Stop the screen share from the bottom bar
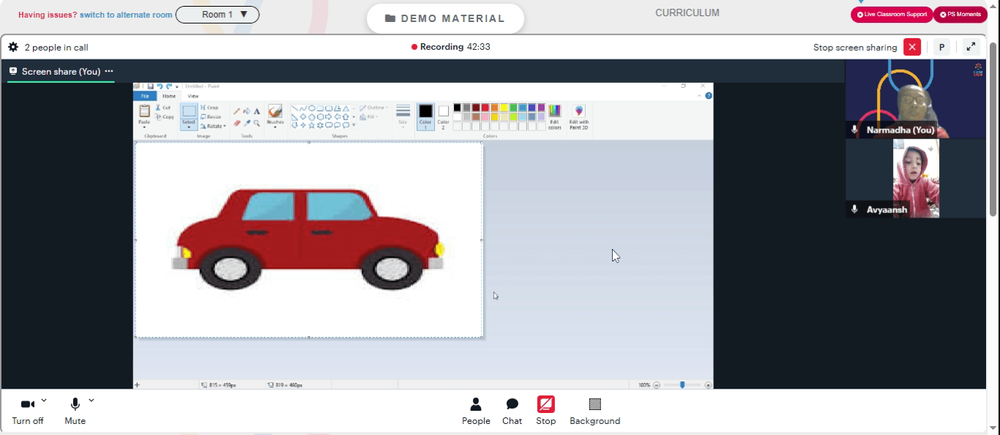Image resolution: width=1000 pixels, height=435 pixels. click(545, 411)
